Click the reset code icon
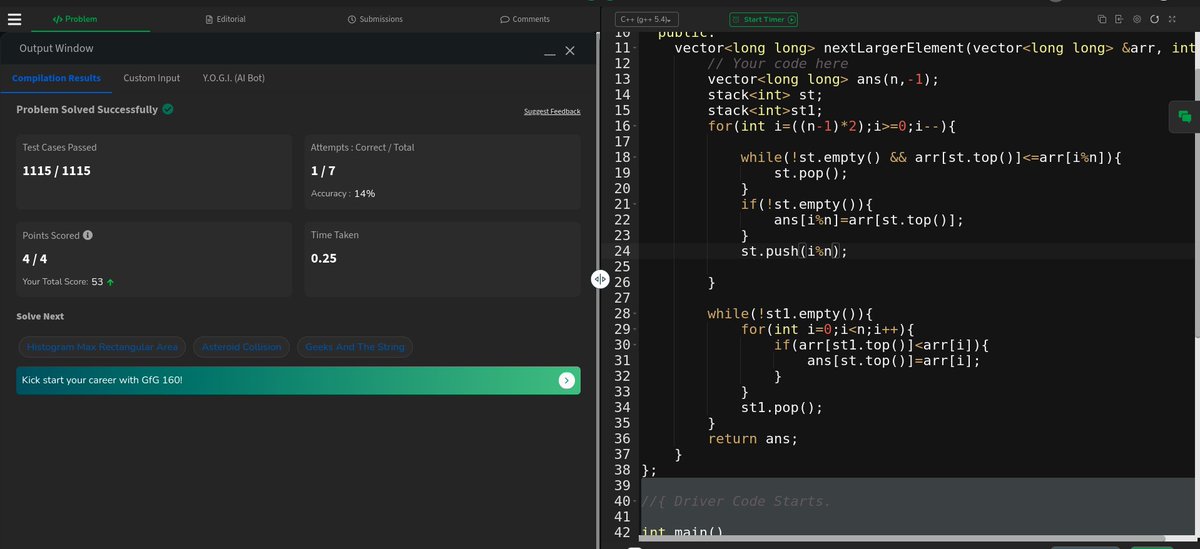 pos(1154,19)
